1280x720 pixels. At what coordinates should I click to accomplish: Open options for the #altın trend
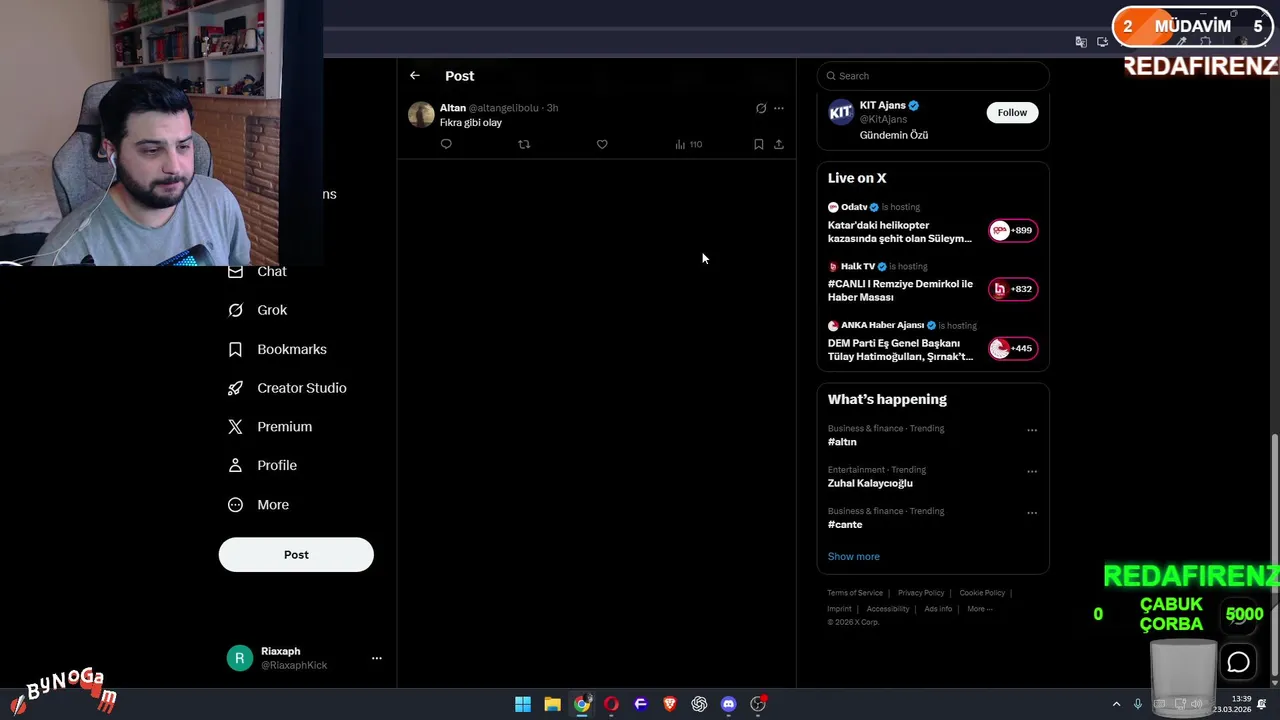[x=1032, y=430]
